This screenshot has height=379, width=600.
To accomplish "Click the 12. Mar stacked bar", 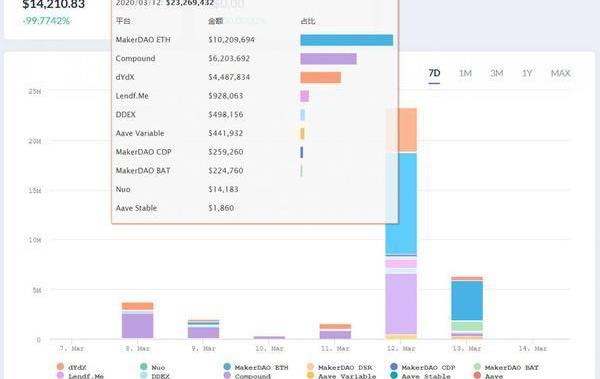I will tap(401, 224).
